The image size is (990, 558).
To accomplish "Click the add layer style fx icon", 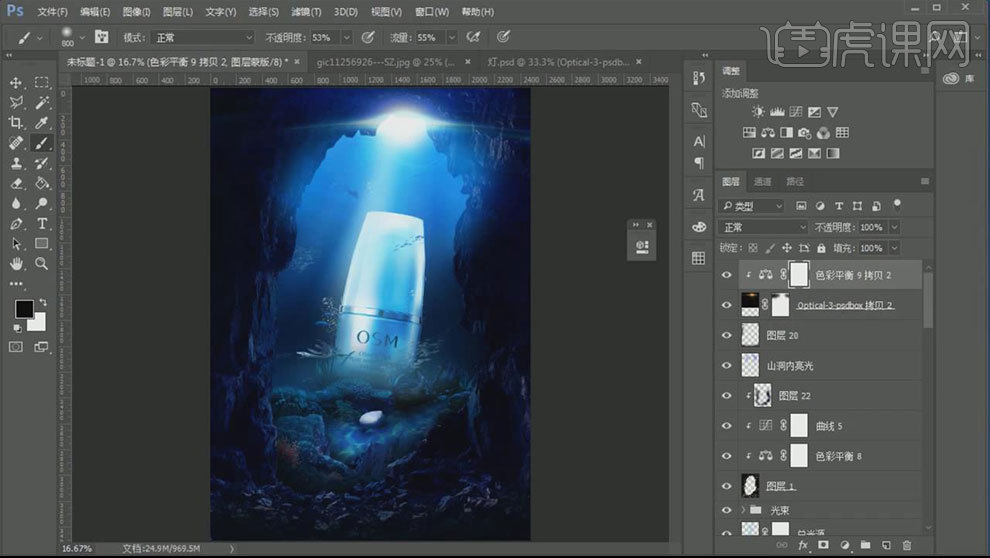I will (x=802, y=545).
